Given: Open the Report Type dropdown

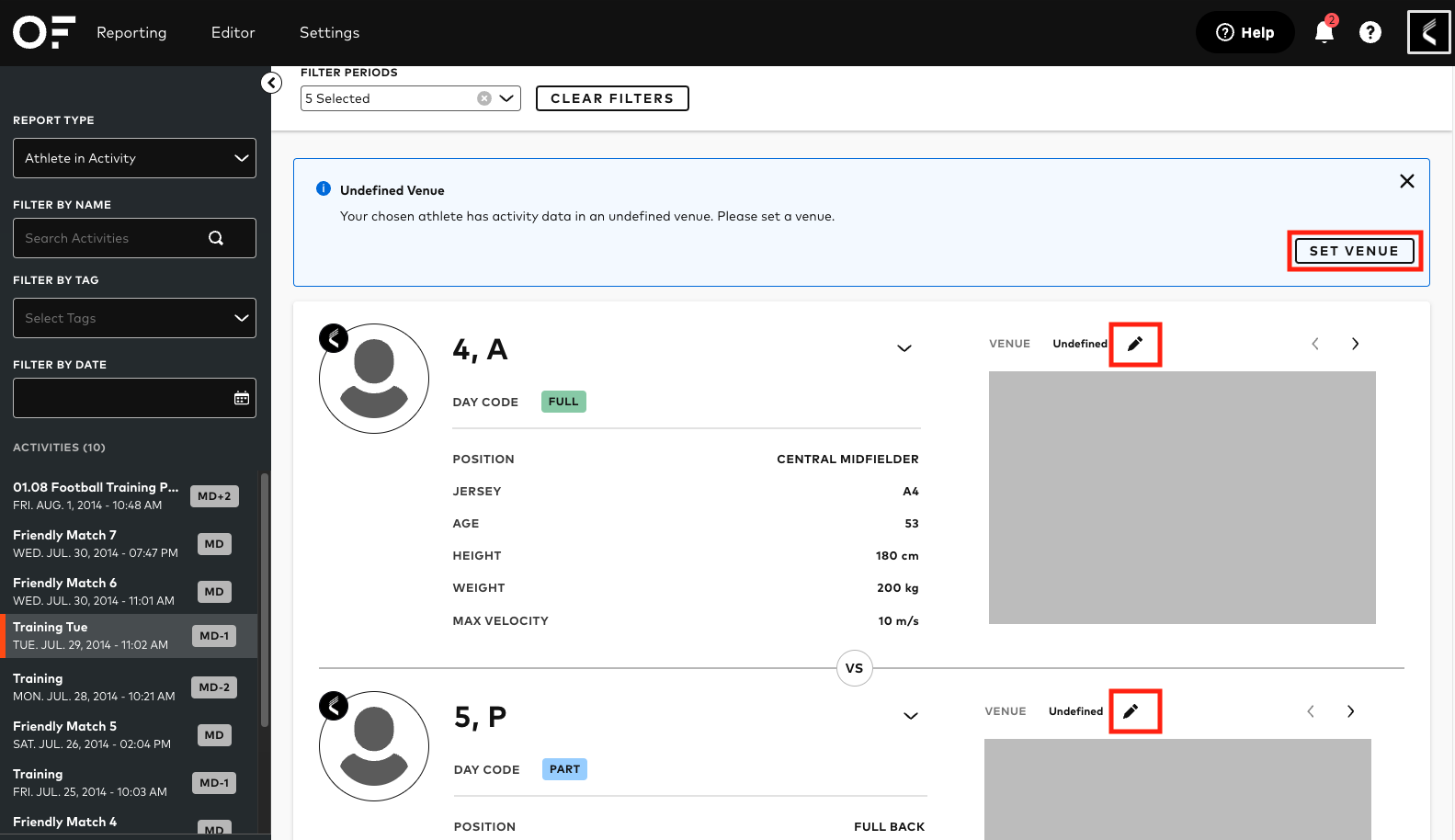Looking at the screenshot, I should [134, 158].
